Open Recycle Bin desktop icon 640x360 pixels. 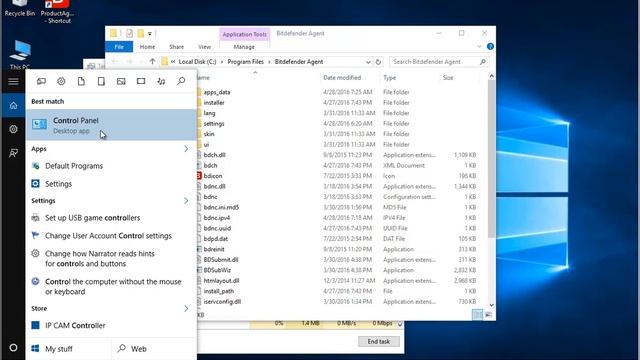20,9
